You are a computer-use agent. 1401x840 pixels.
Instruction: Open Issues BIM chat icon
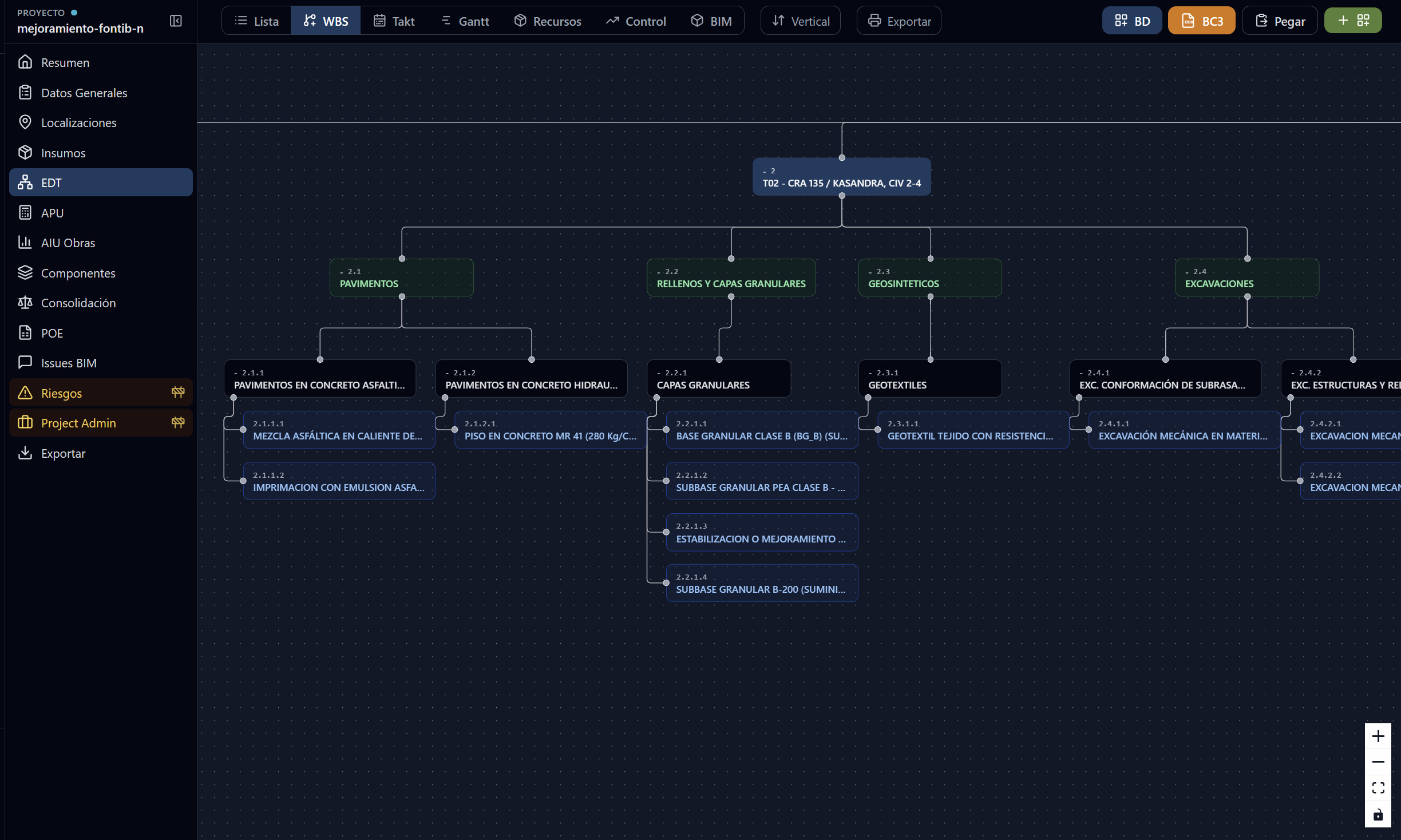(x=25, y=362)
